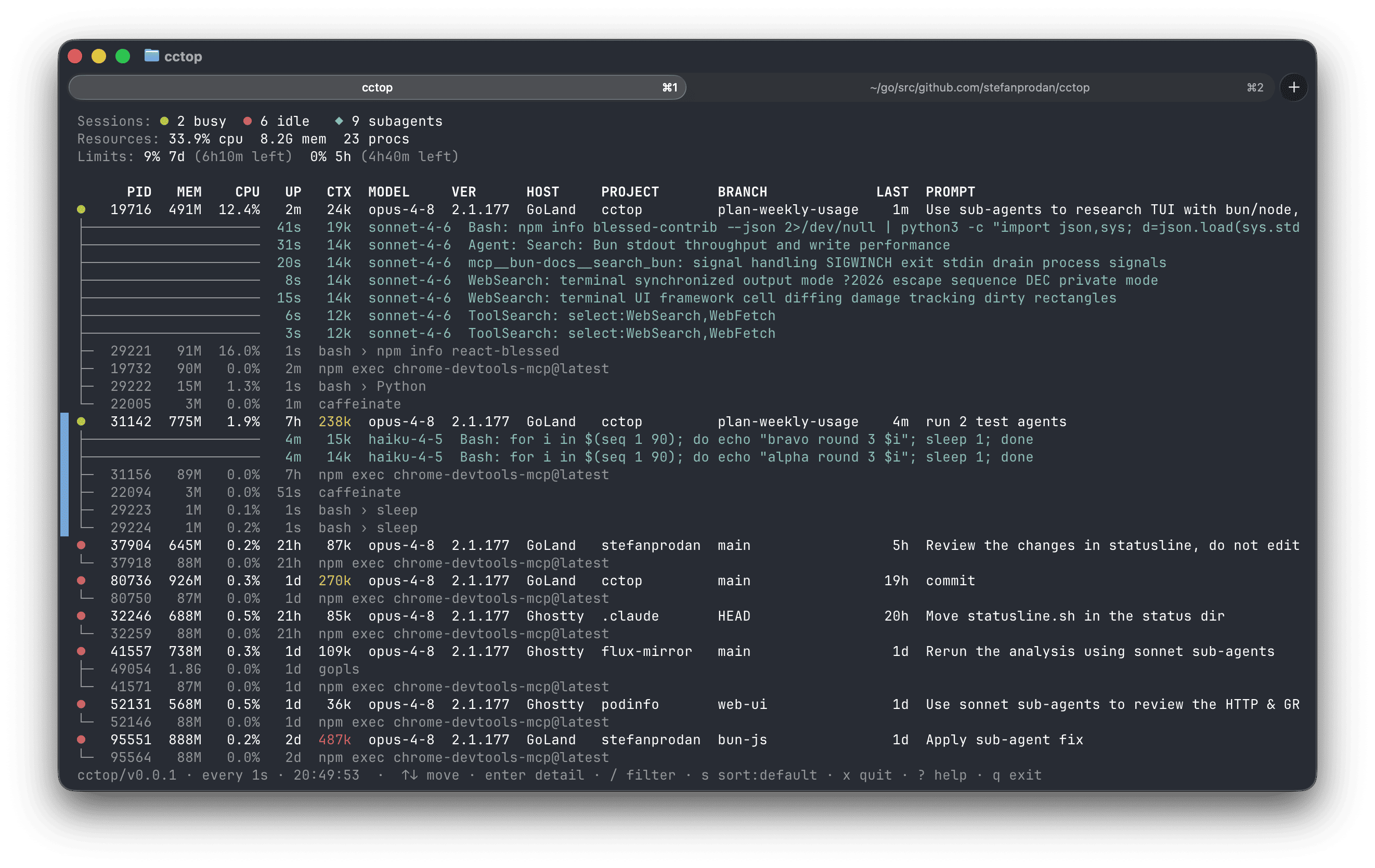Click the '? help' hint in footer

[942, 775]
